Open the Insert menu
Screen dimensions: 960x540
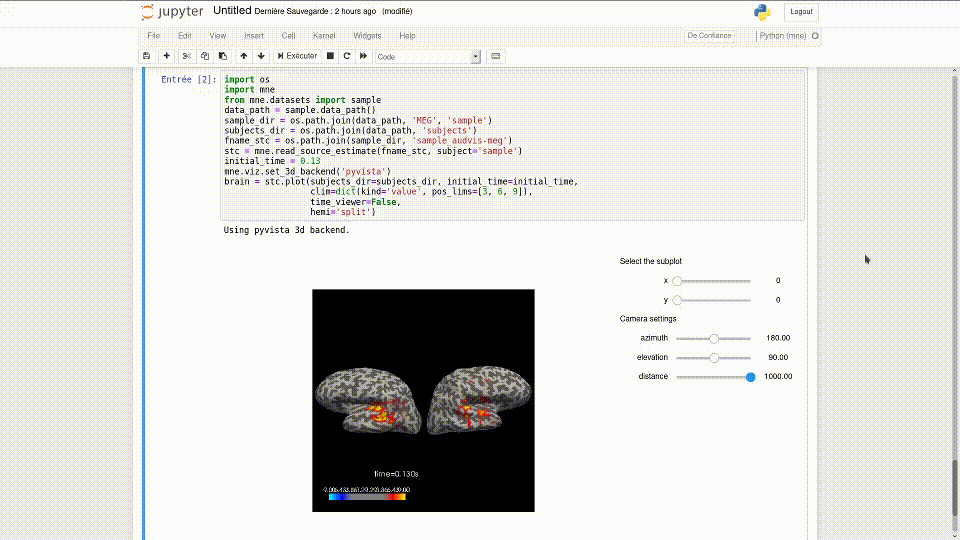pyautogui.click(x=253, y=36)
